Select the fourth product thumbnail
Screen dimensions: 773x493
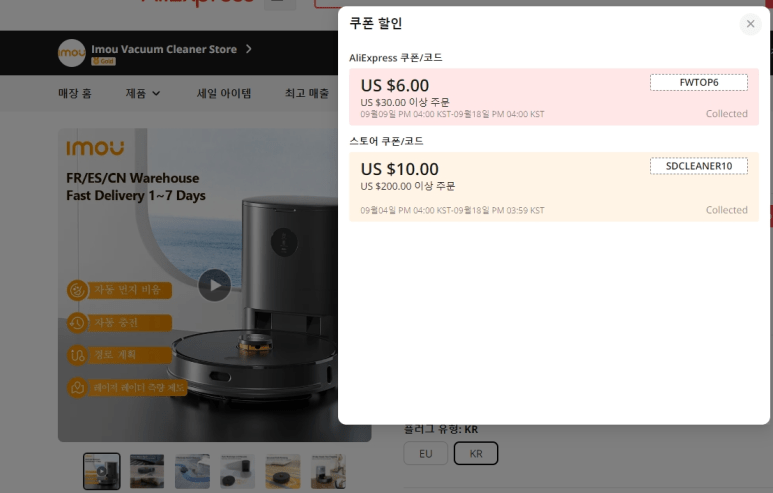coord(238,471)
